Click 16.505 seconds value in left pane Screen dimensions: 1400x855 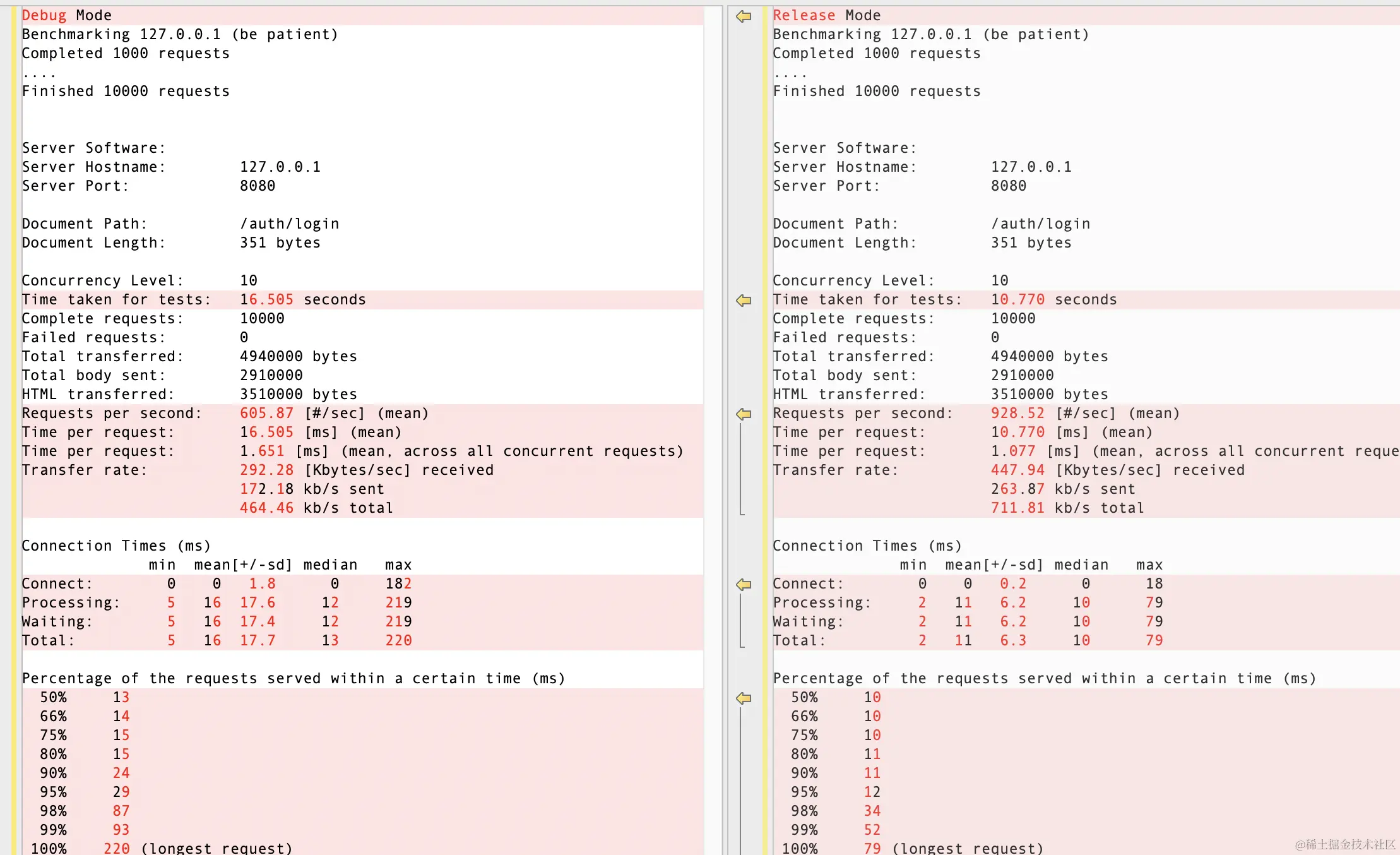(266, 299)
